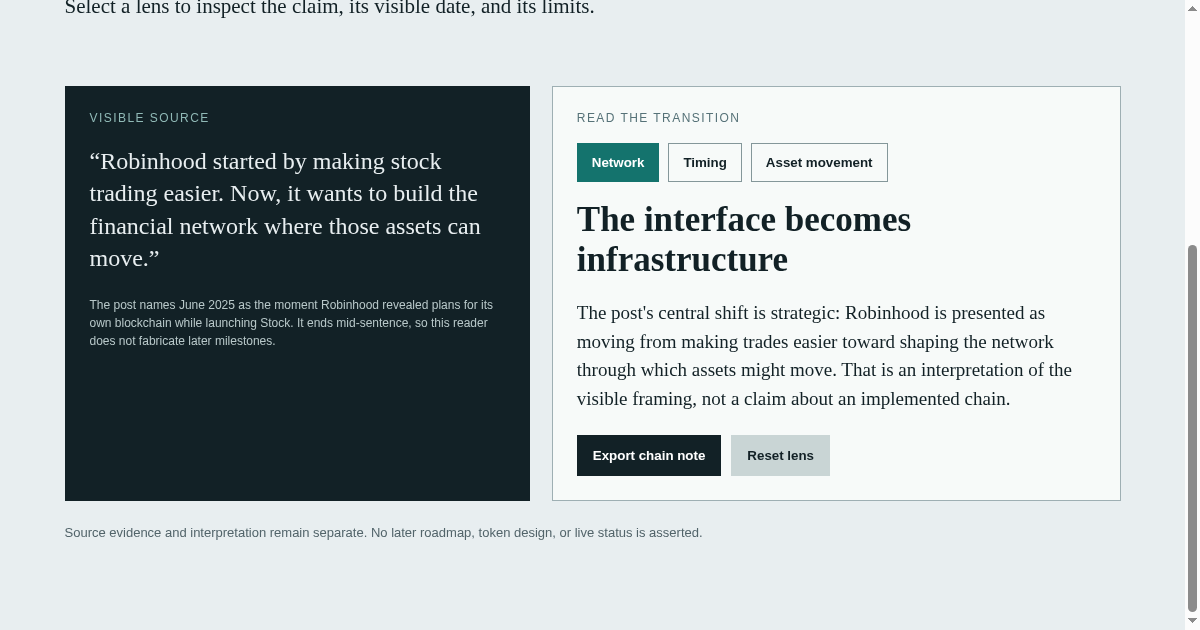The height and width of the screenshot is (630, 1200).
Task: Click the 'post's central shift' paragraph
Action: coord(825,356)
